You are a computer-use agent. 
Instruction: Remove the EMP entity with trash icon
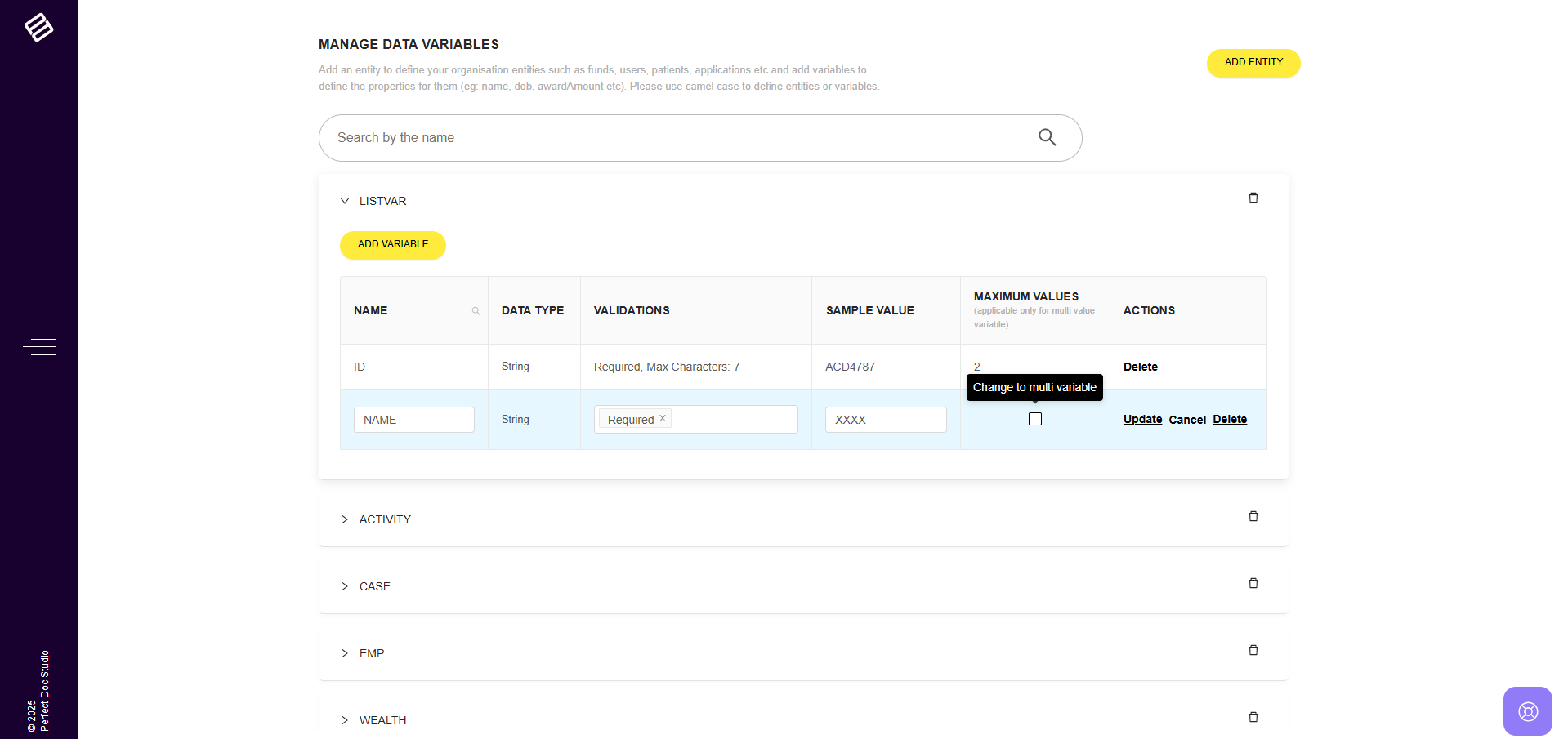tap(1253, 650)
